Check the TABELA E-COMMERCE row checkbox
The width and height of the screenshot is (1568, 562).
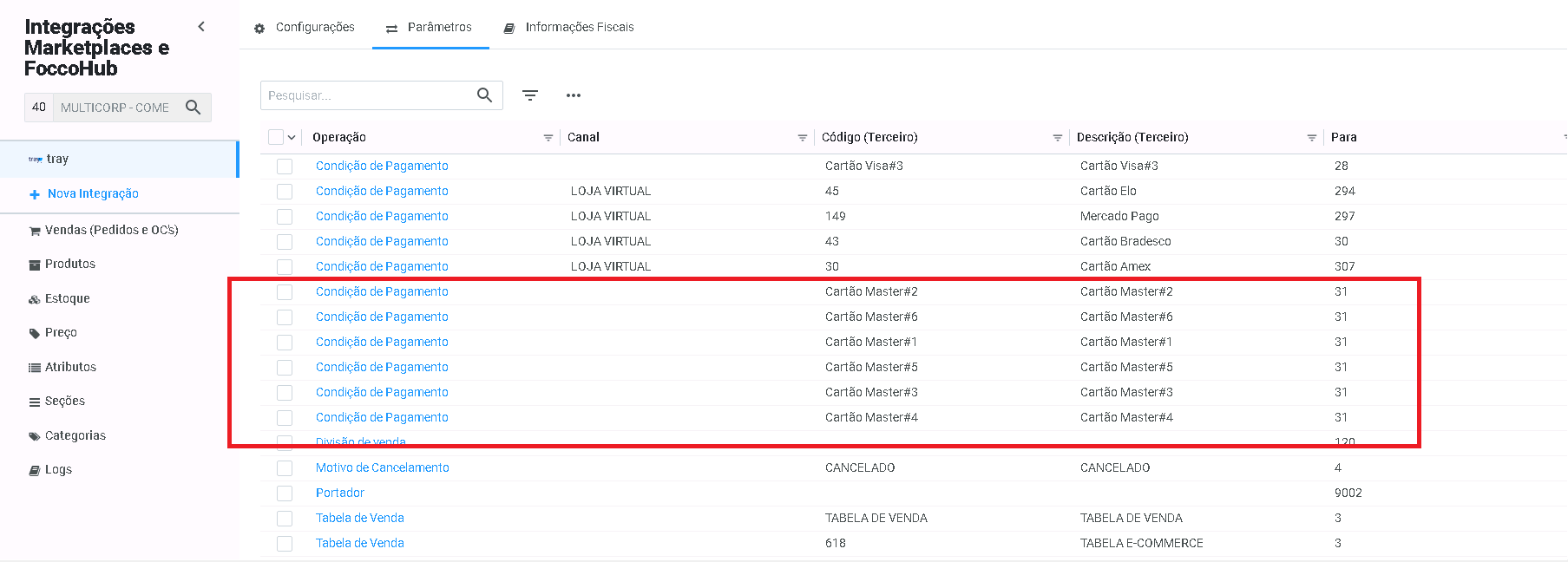285,544
